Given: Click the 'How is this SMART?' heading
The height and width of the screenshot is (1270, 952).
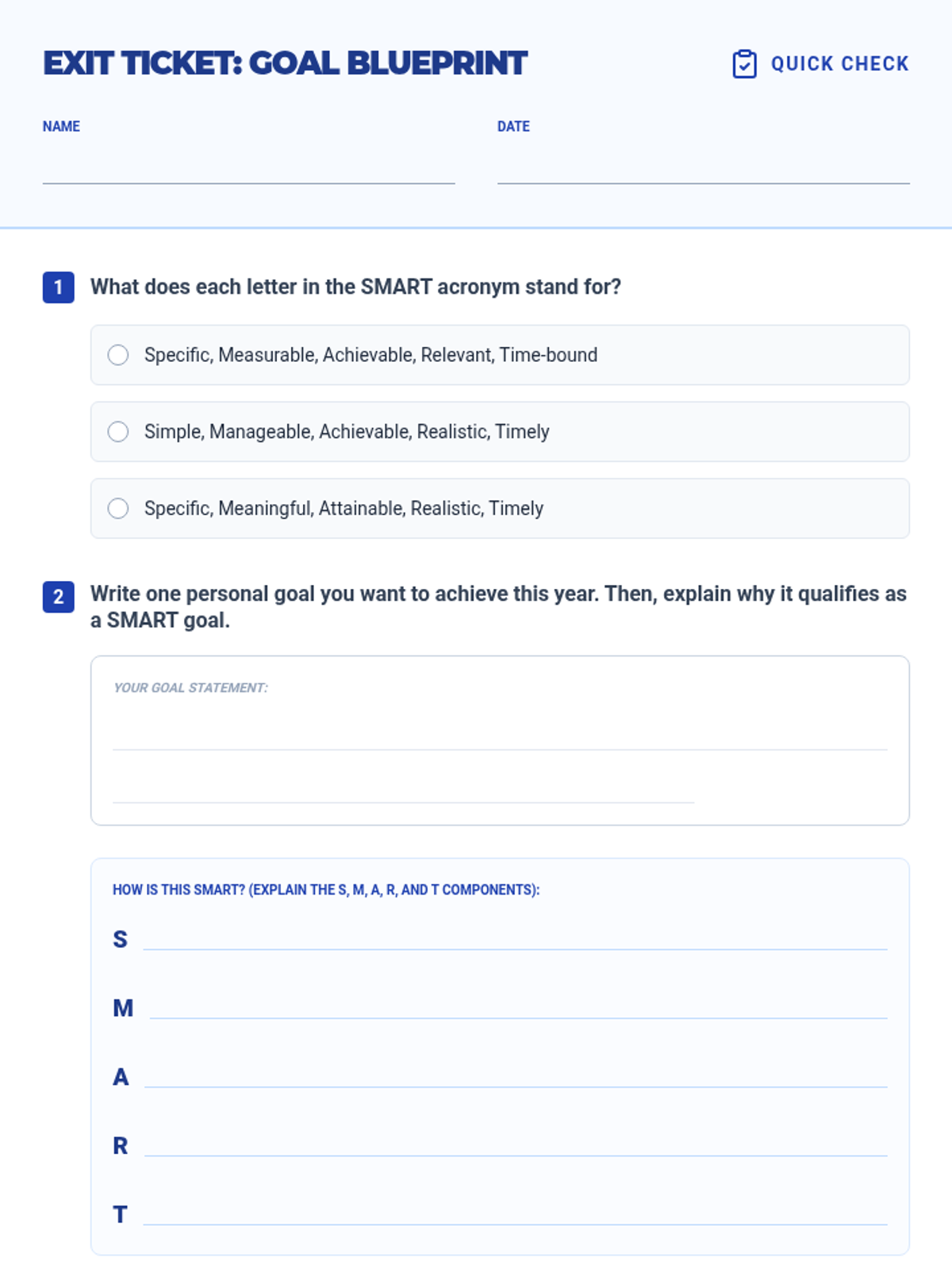Looking at the screenshot, I should [325, 890].
